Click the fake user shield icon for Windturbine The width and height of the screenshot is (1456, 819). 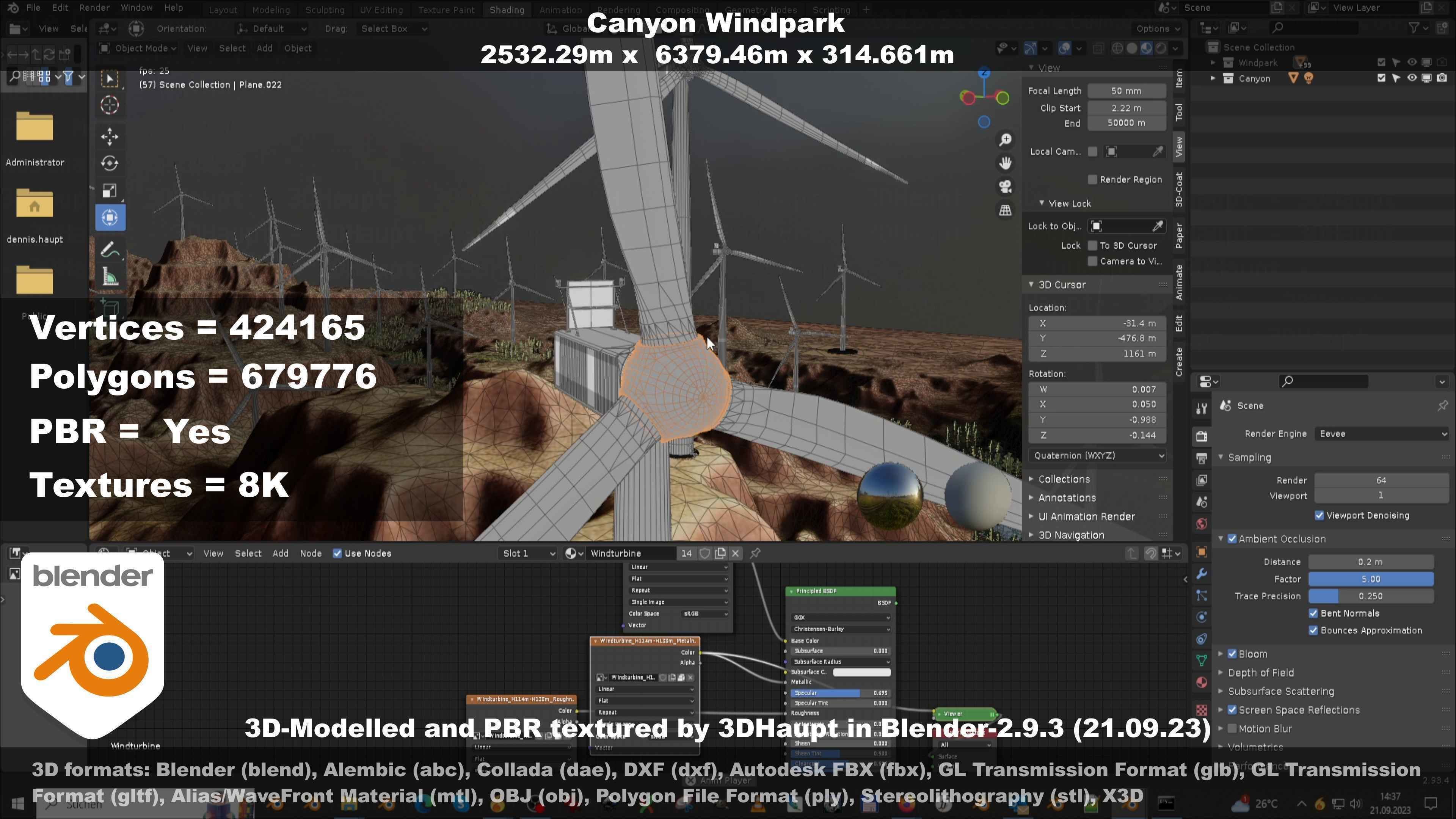coord(704,553)
